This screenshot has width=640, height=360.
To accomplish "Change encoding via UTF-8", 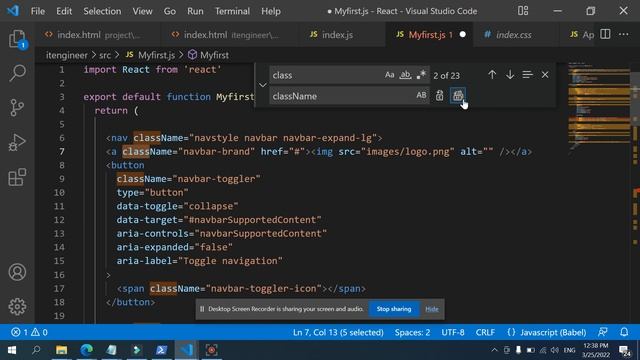I will pyautogui.click(x=453, y=332).
